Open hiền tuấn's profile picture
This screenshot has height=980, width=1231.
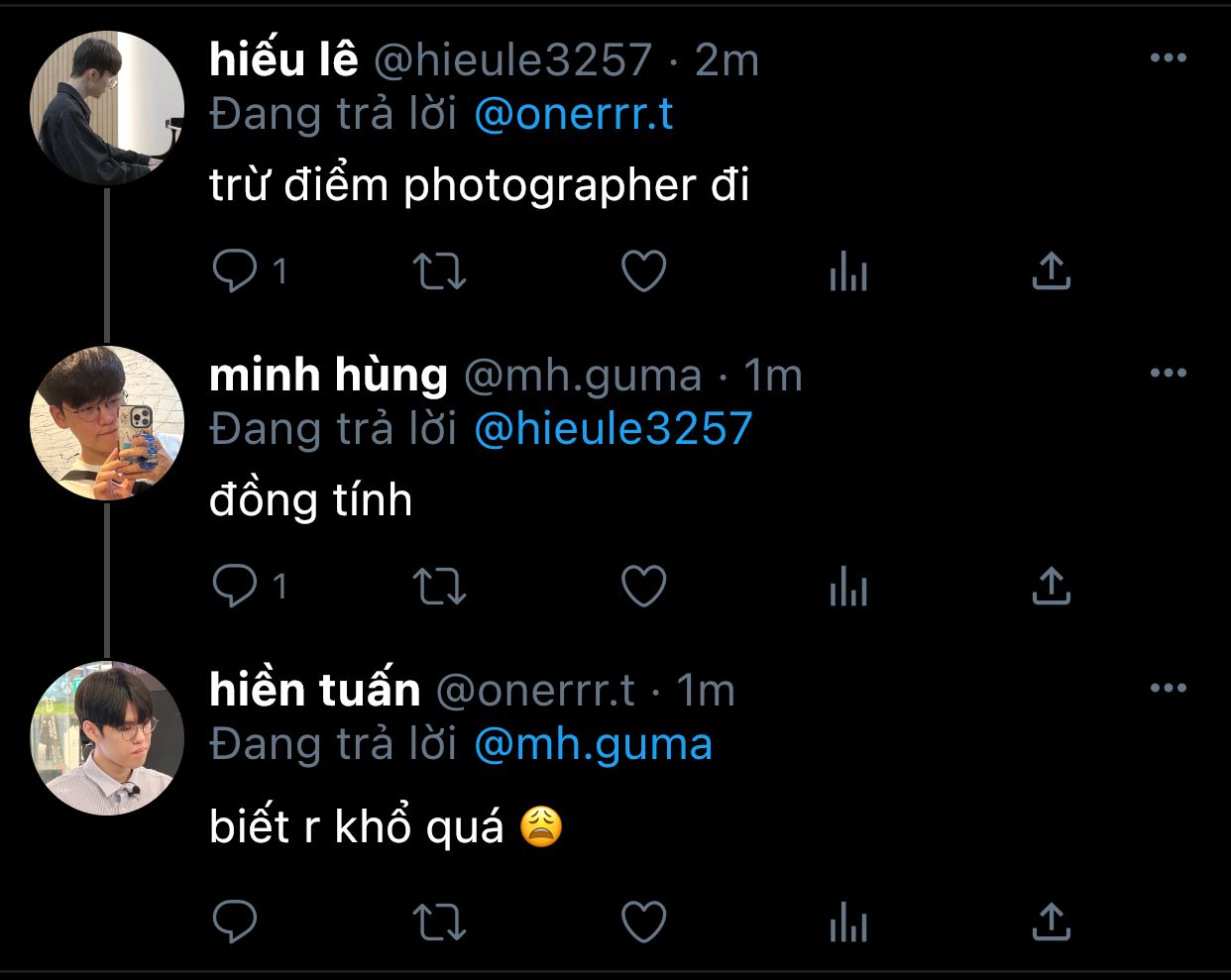107,738
